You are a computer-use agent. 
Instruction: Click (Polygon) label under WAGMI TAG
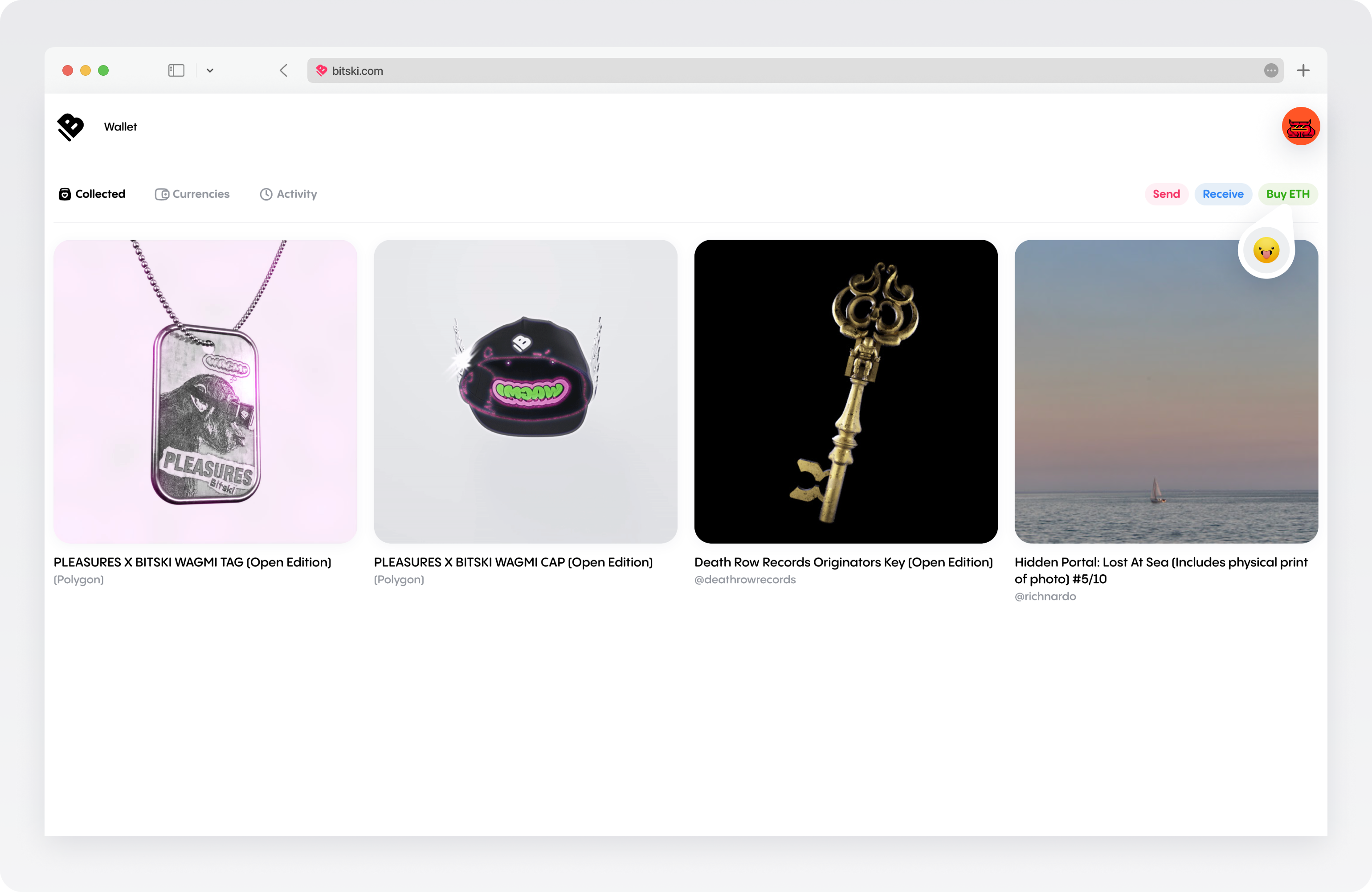click(x=79, y=580)
